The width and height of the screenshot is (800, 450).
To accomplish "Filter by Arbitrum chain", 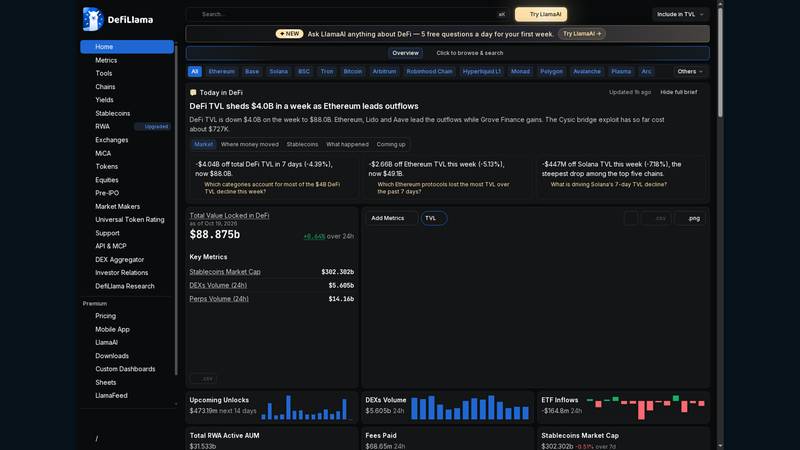I will 384,71.
